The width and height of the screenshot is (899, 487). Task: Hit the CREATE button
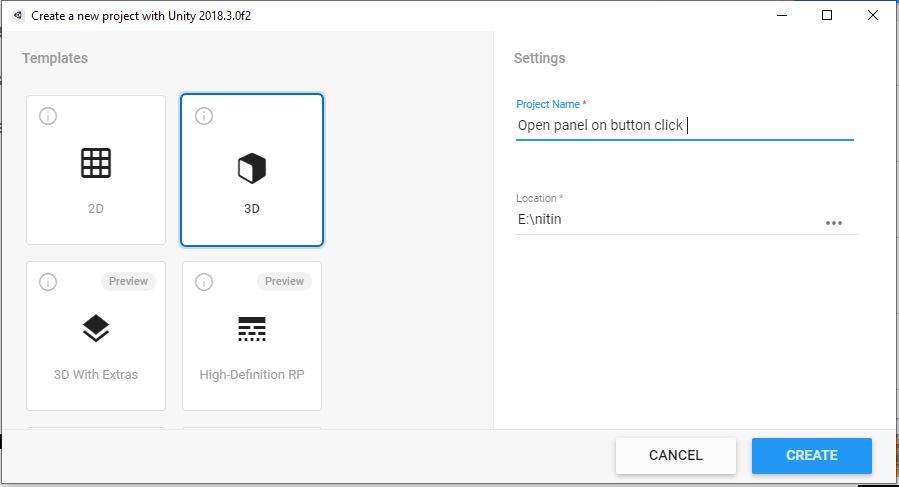(812, 455)
